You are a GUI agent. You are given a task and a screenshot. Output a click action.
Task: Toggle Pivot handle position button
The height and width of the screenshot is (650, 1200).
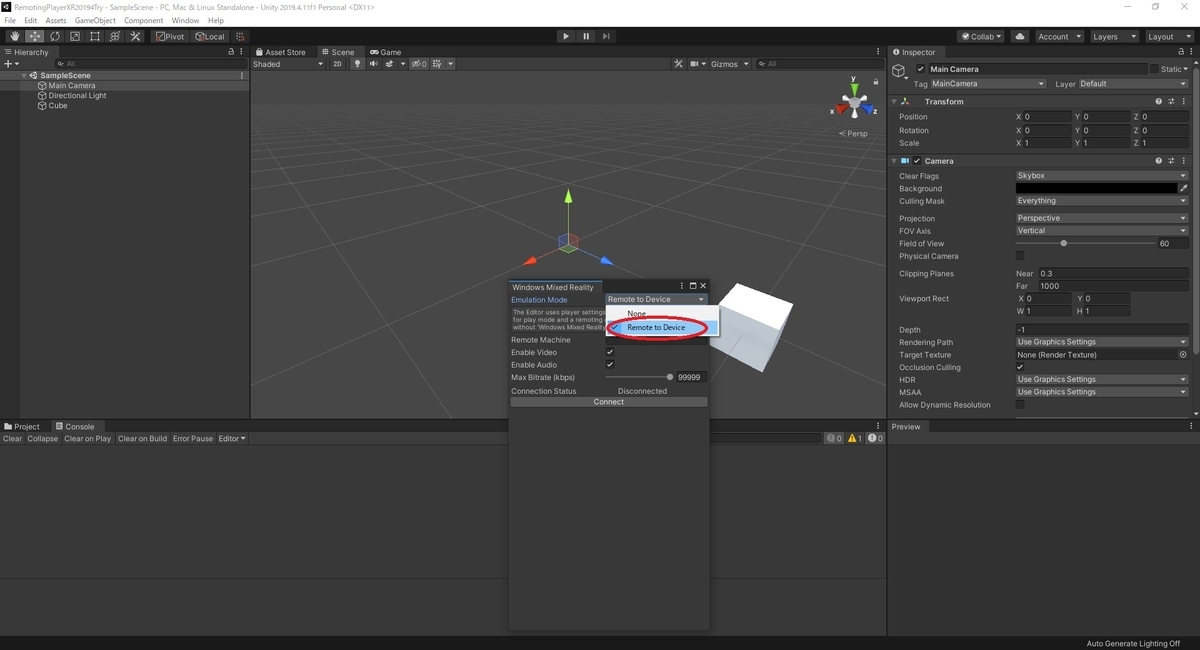click(x=170, y=37)
